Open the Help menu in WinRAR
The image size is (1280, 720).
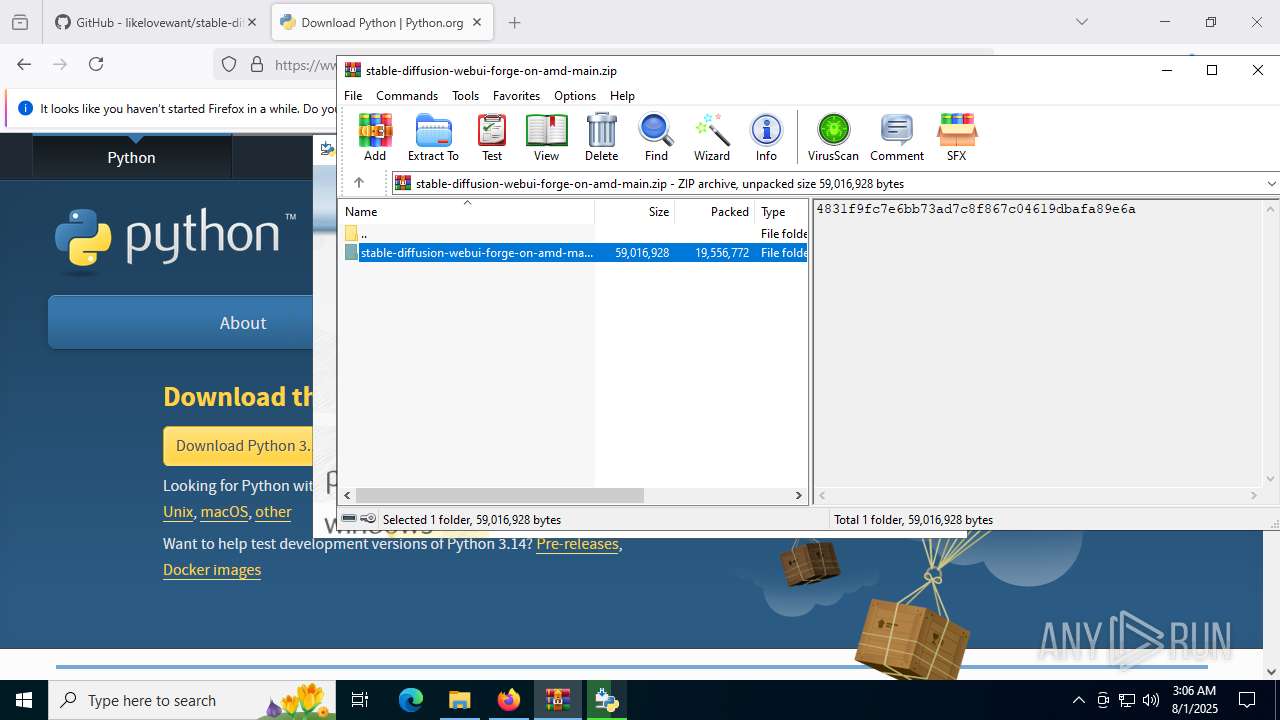(x=622, y=96)
